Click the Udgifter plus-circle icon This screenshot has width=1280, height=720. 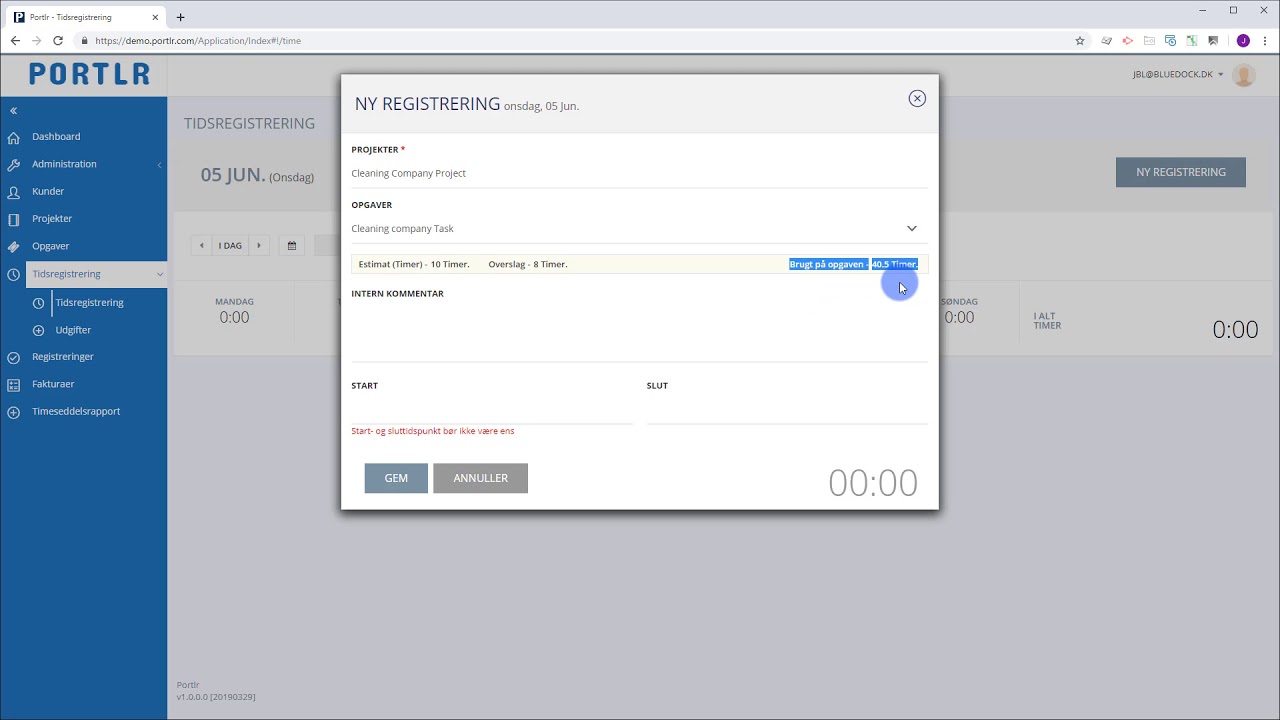[x=38, y=330]
